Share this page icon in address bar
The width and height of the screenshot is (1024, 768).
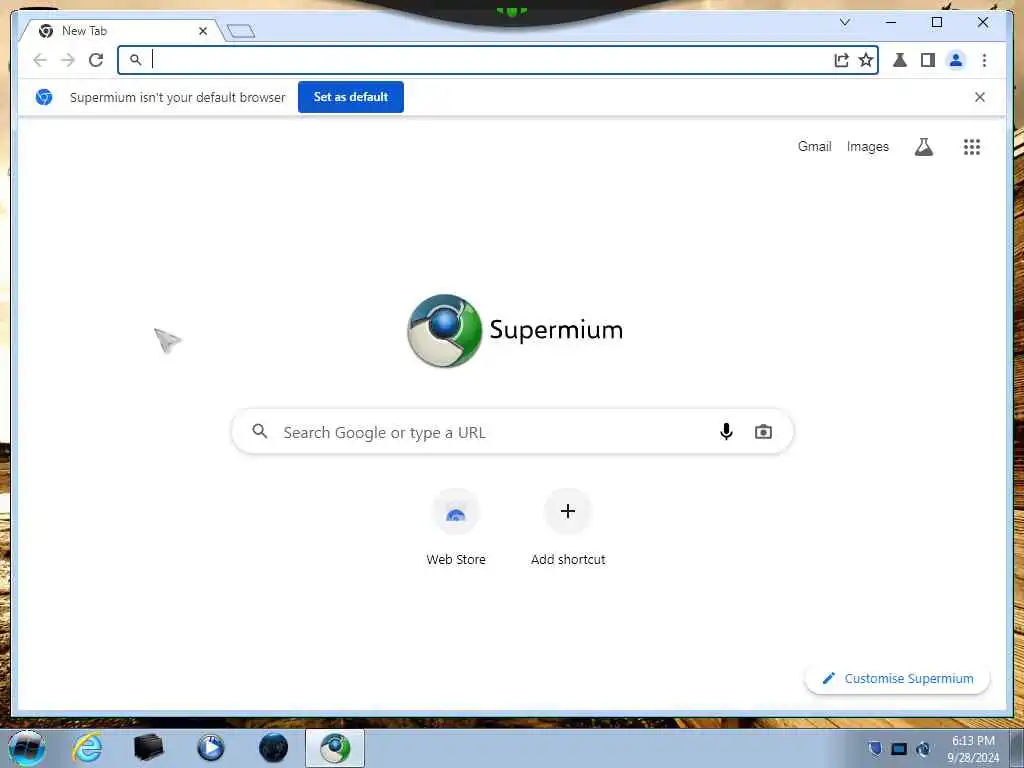coord(841,60)
